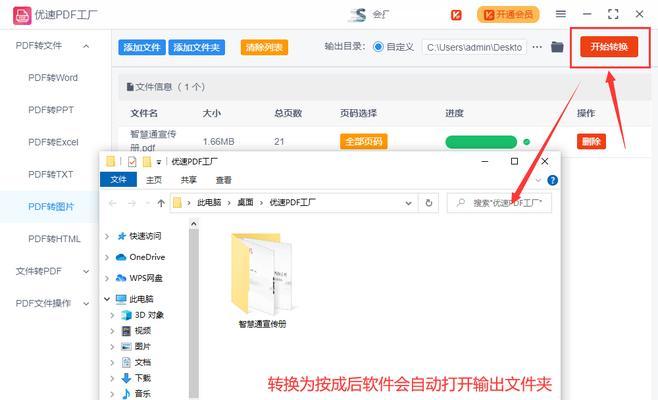Click the 此电脑 computer icon in tree
Viewport: 658px width, 400px height.
pyautogui.click(x=121, y=299)
